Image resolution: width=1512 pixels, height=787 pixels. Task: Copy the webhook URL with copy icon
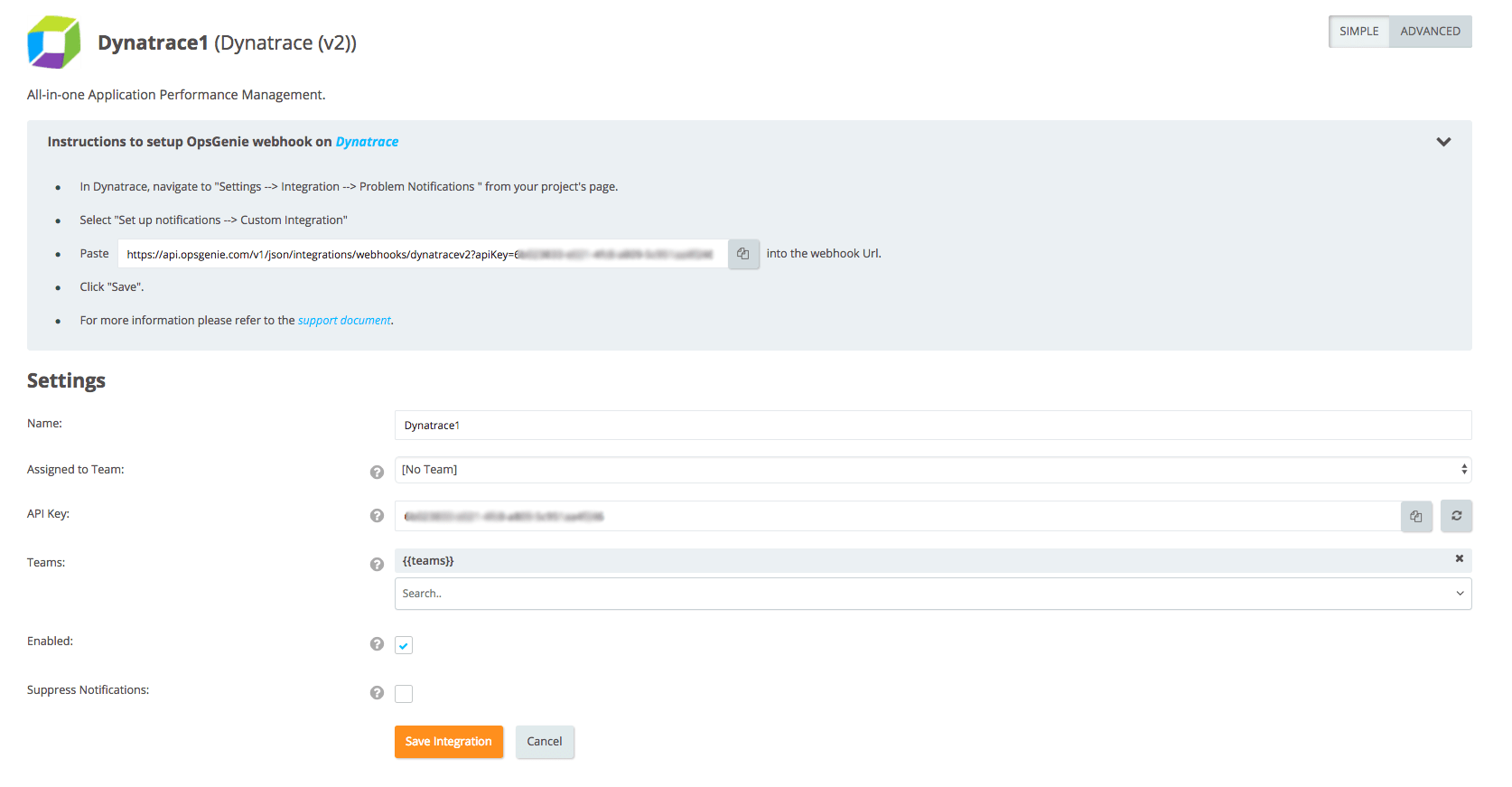743,254
